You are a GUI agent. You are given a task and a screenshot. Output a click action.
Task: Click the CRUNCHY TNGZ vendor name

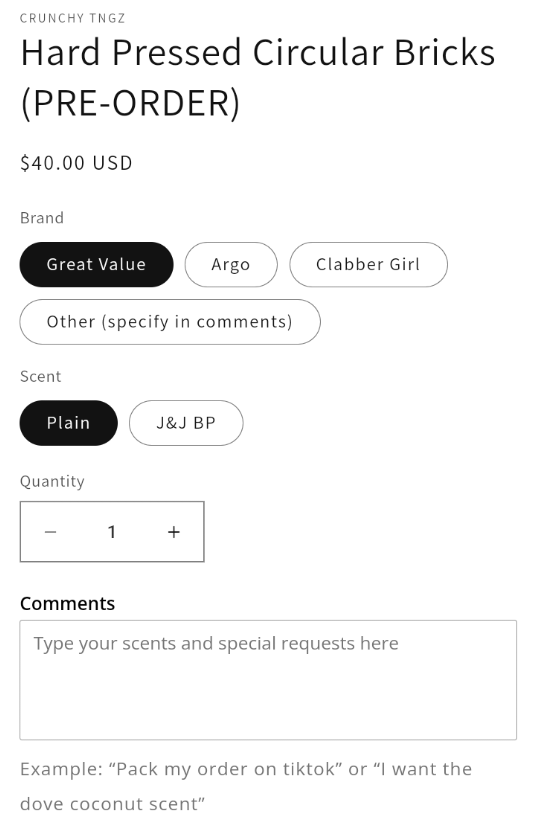(72, 18)
